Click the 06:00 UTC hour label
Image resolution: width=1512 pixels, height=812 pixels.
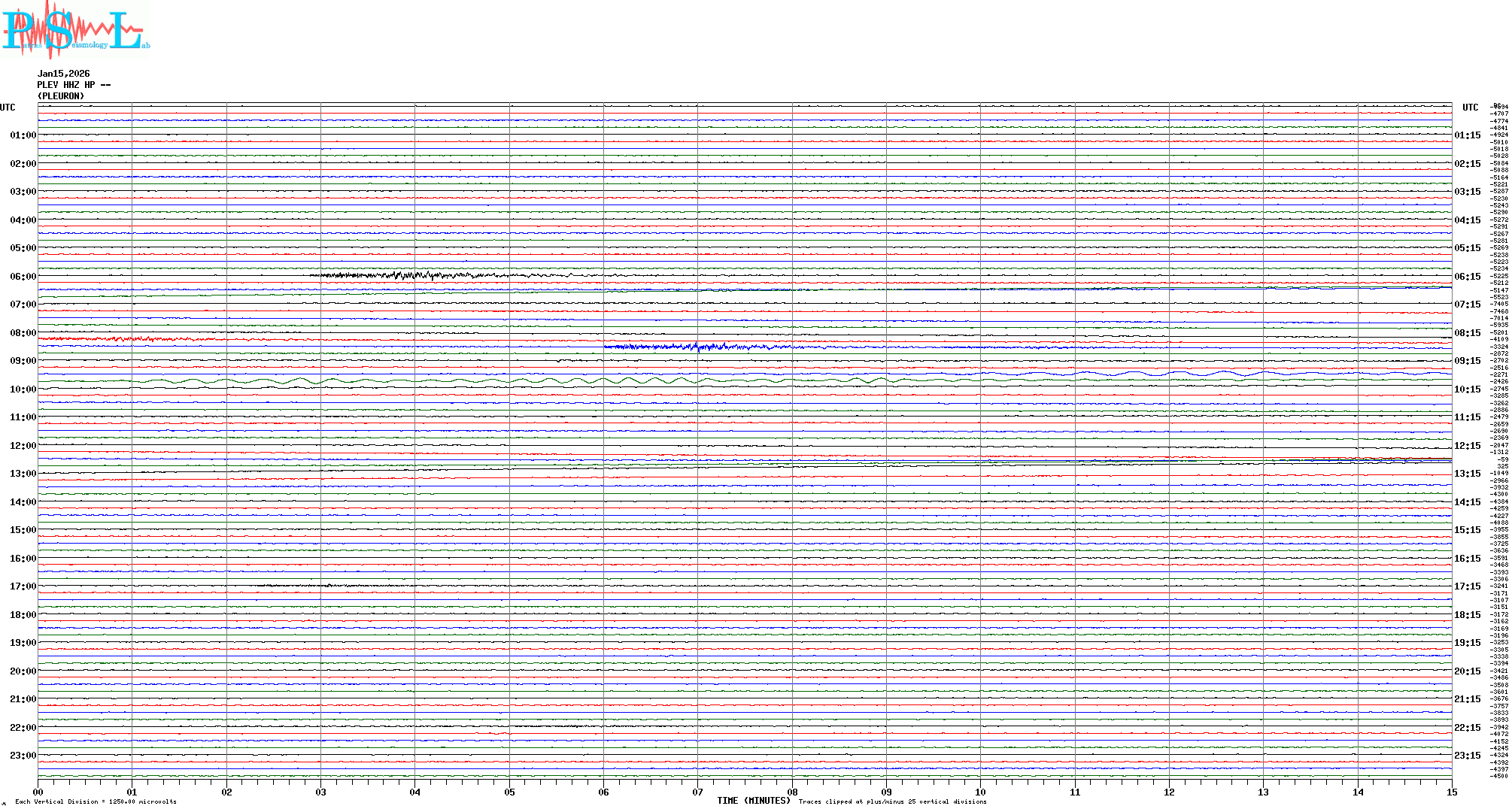[23, 277]
